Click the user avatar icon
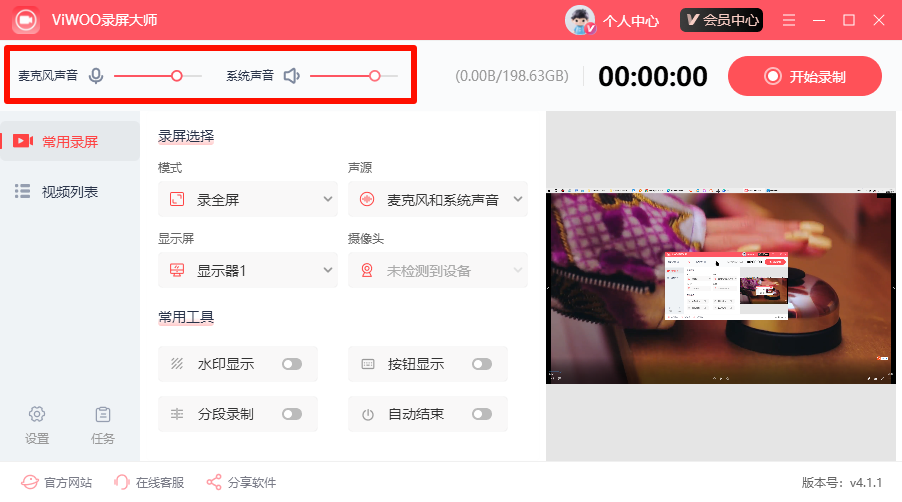This screenshot has width=902, height=502. 580,20
